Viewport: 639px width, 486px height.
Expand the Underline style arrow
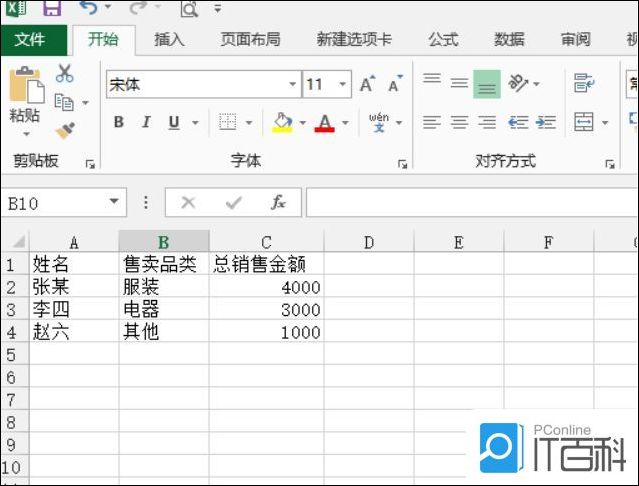[195, 123]
